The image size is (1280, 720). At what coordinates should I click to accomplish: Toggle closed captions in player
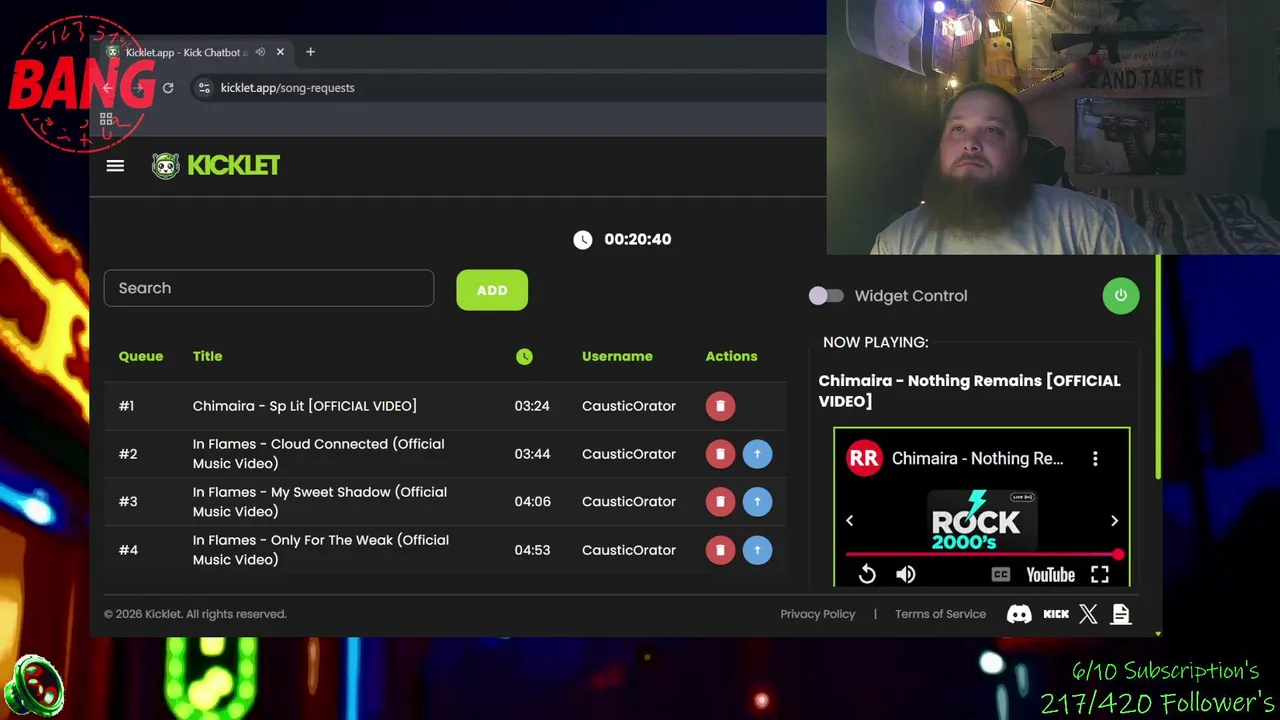point(1000,575)
